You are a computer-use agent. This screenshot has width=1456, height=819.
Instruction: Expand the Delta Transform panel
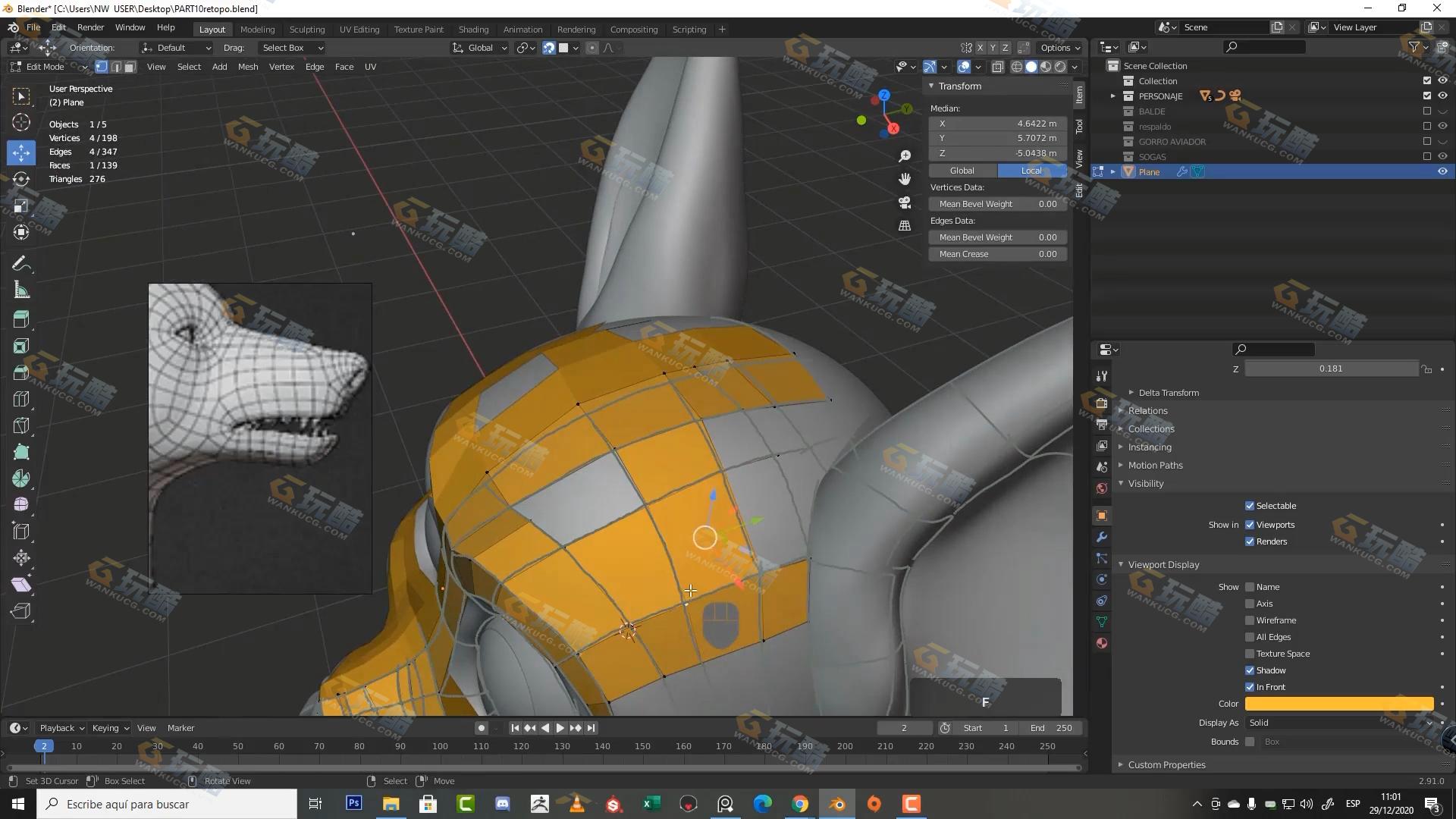point(1168,393)
